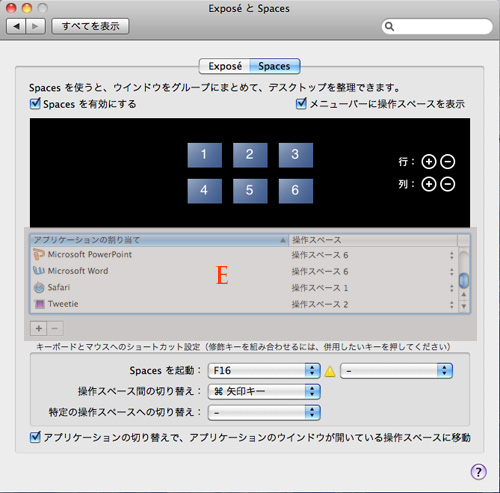Open the 'Spaces を起動' F16 dropdown

tap(264, 371)
